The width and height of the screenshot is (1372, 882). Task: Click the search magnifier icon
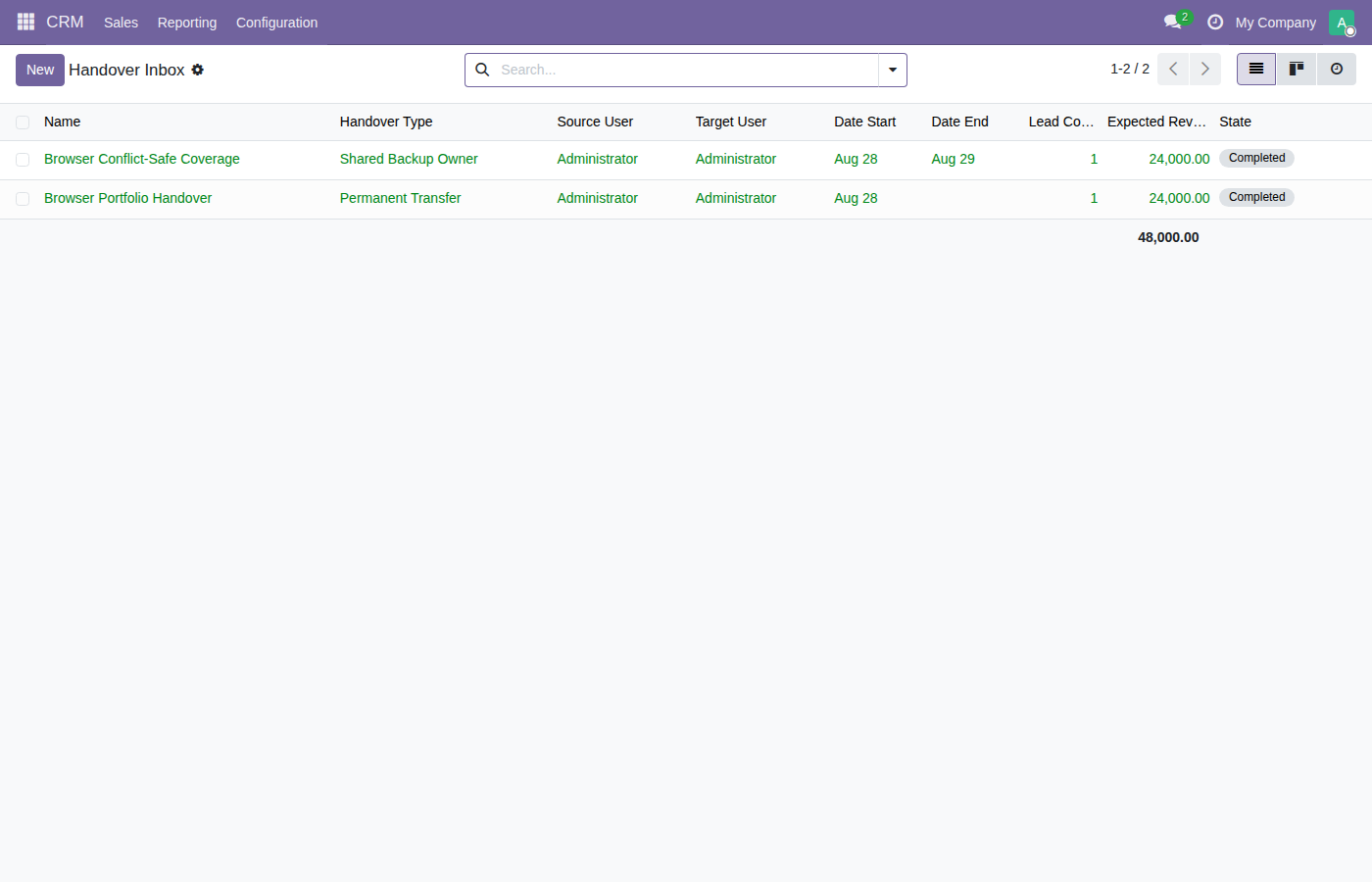tap(482, 70)
